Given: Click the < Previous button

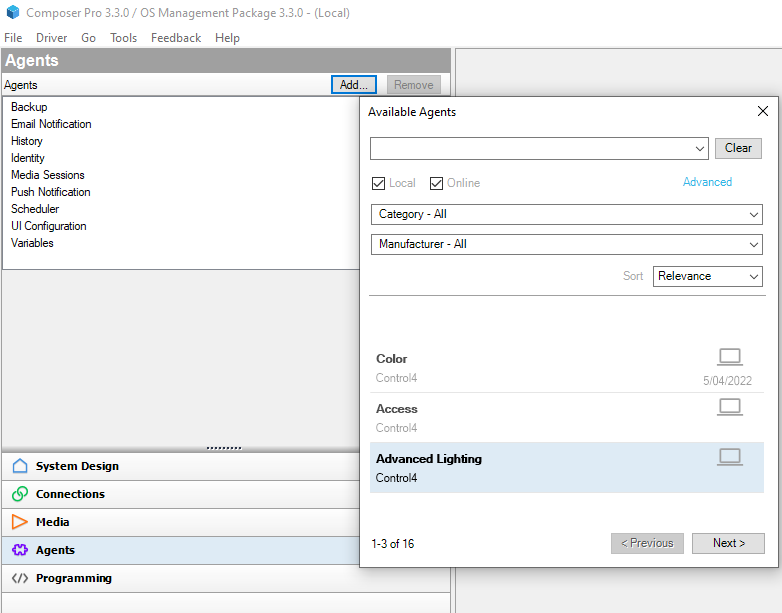Looking at the screenshot, I should coord(647,543).
